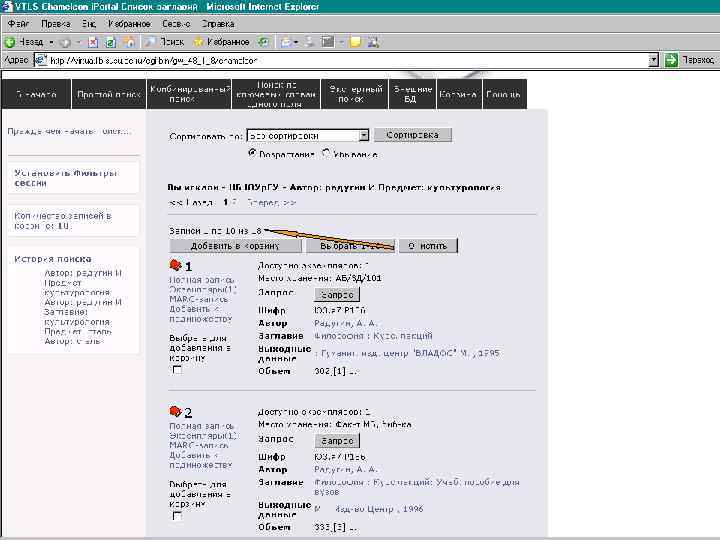
Task: Click the yellow Discuss note icon
Action: [355, 42]
